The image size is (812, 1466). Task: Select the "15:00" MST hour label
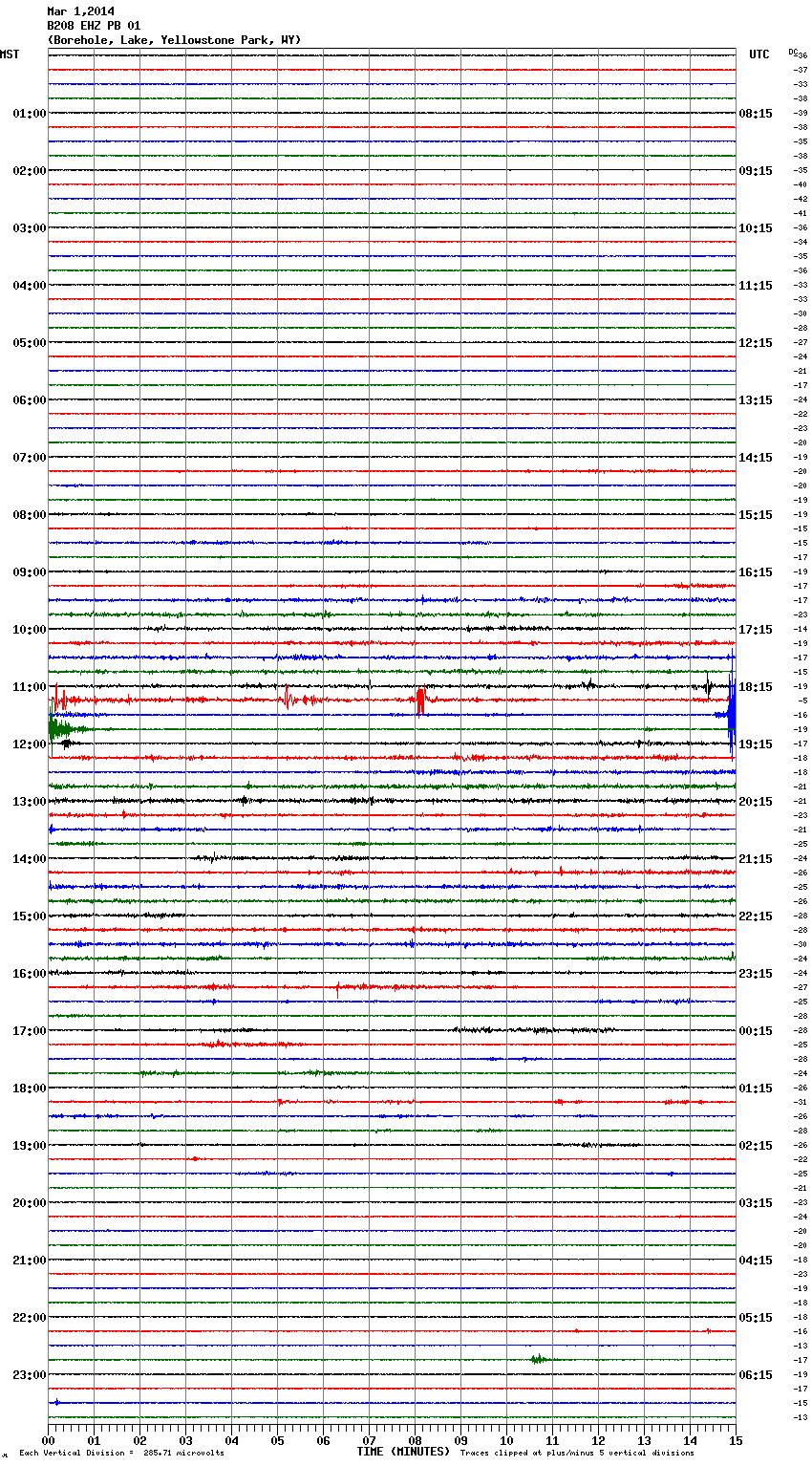pos(30,916)
